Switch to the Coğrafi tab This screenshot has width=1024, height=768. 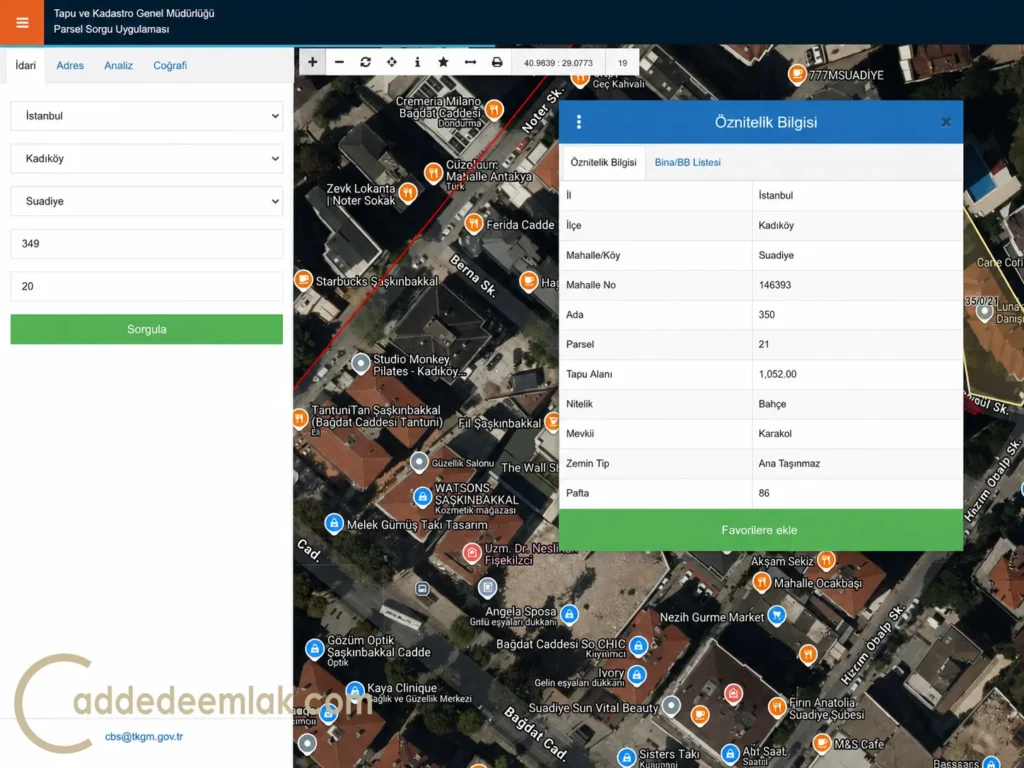170,65
